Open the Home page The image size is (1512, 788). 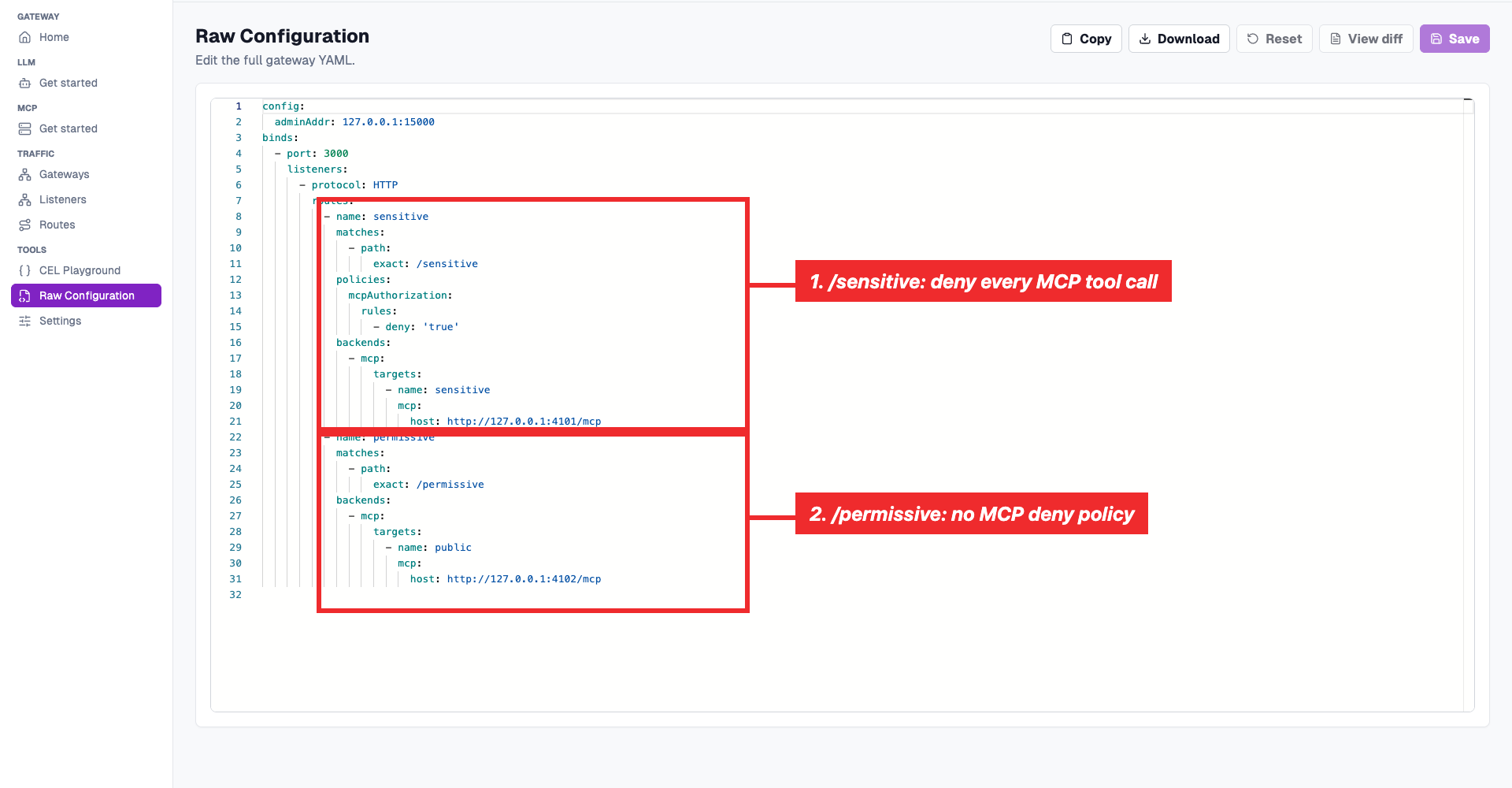[86, 37]
